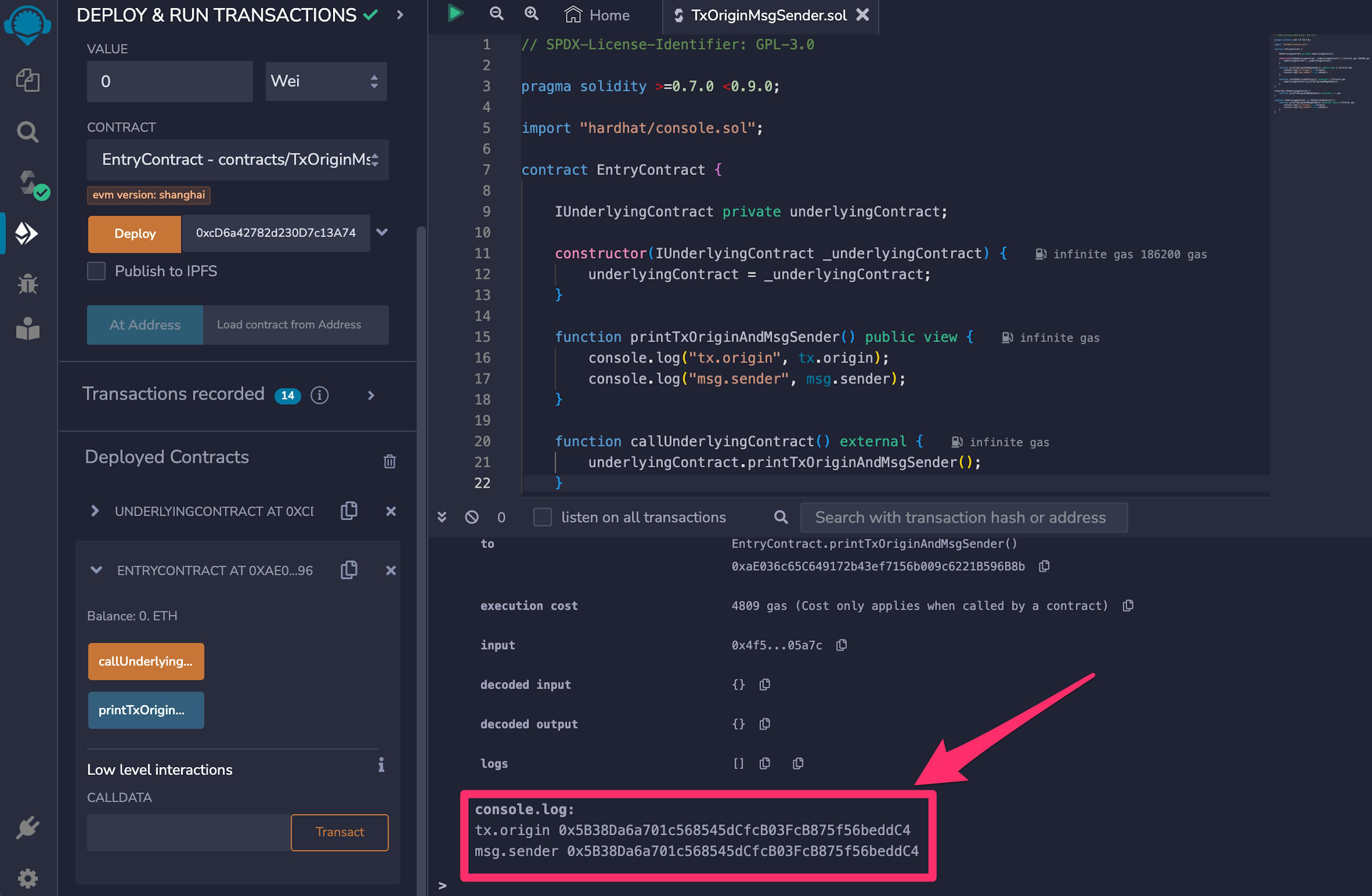Expand the UNDERLYINGCONTRACT AT 0XCI section
Screen dimensions: 1372x896
(x=94, y=511)
